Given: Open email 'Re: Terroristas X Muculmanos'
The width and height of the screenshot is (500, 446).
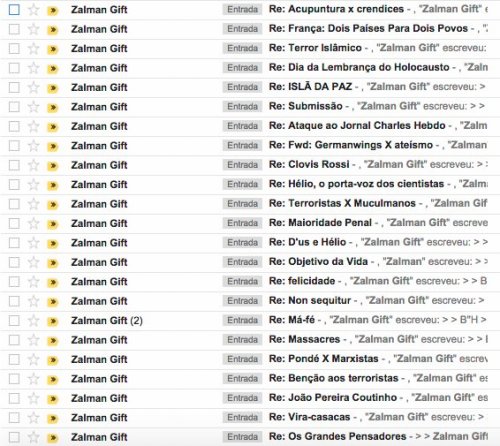Looking at the screenshot, I should click(x=342, y=203).
